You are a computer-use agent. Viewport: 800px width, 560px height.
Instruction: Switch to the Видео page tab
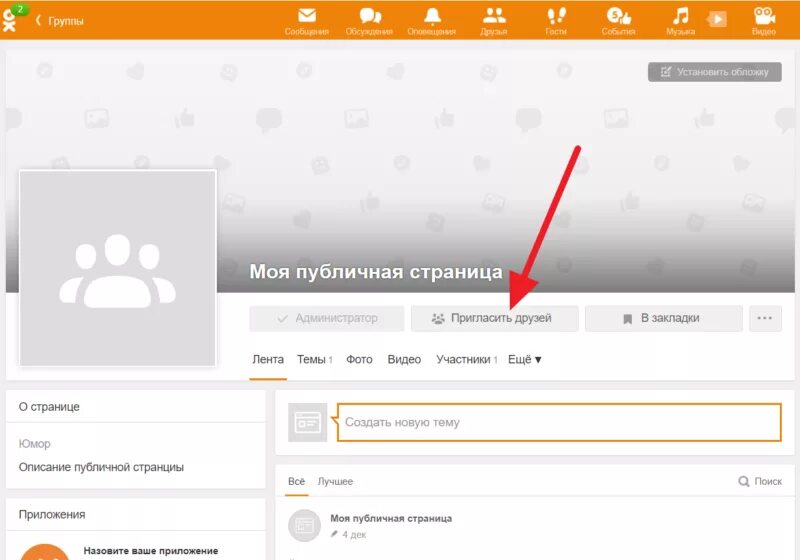pyautogui.click(x=404, y=360)
